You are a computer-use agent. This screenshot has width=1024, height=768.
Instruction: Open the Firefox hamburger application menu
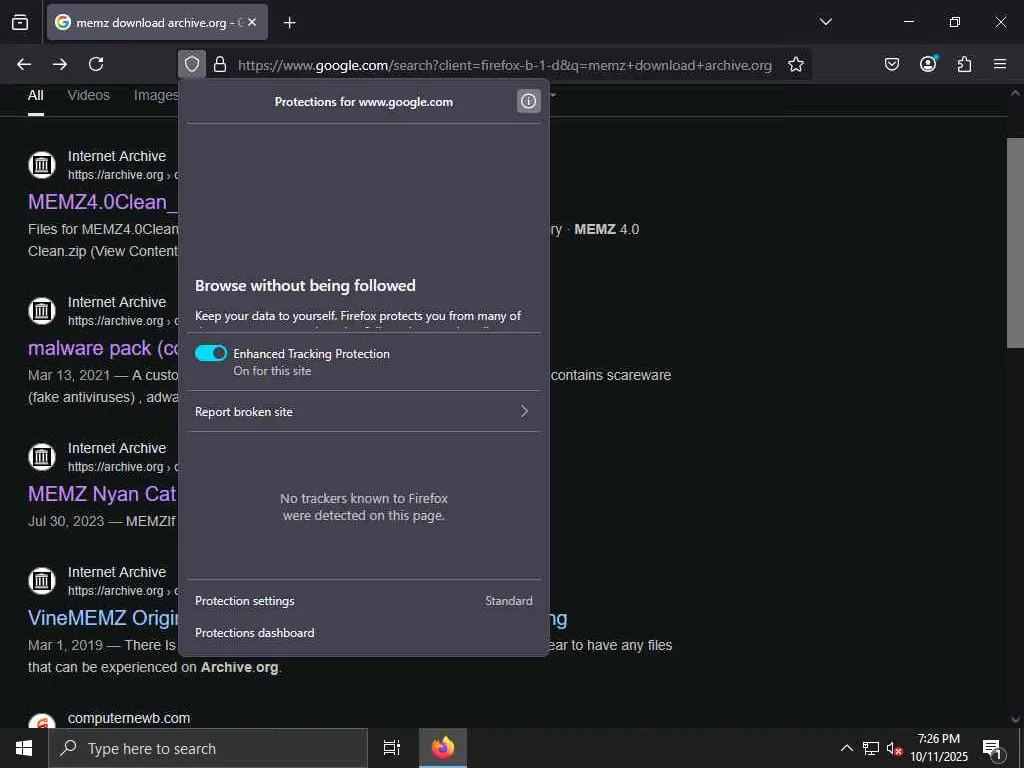click(1000, 64)
